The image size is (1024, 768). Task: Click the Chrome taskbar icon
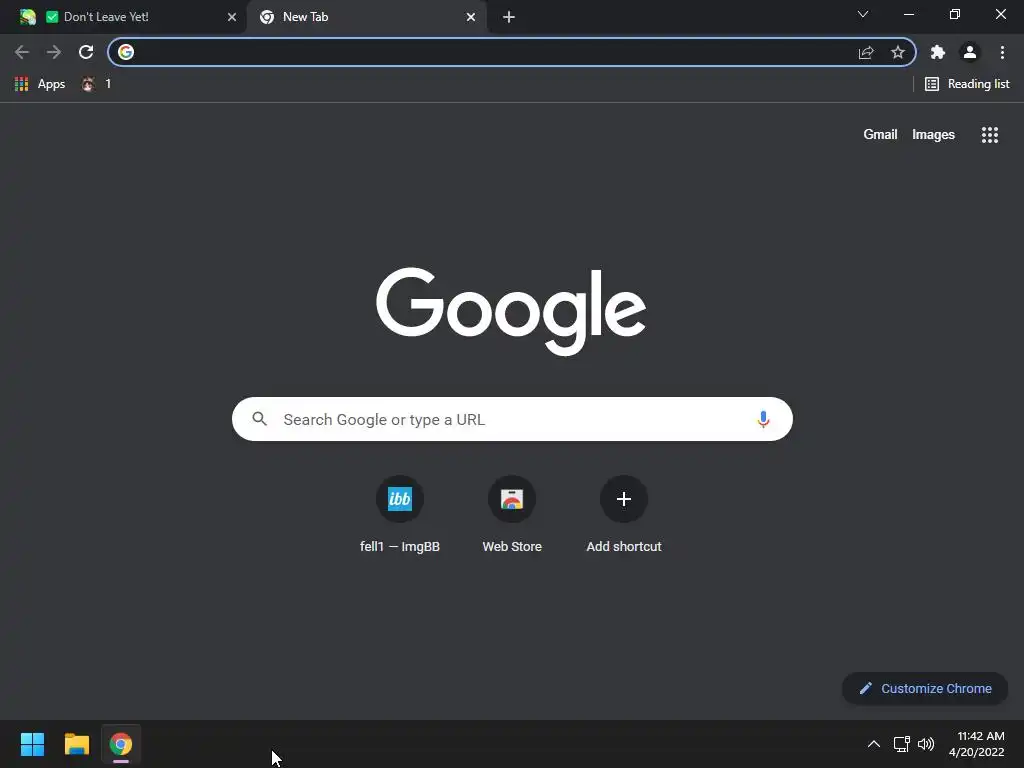click(x=121, y=744)
